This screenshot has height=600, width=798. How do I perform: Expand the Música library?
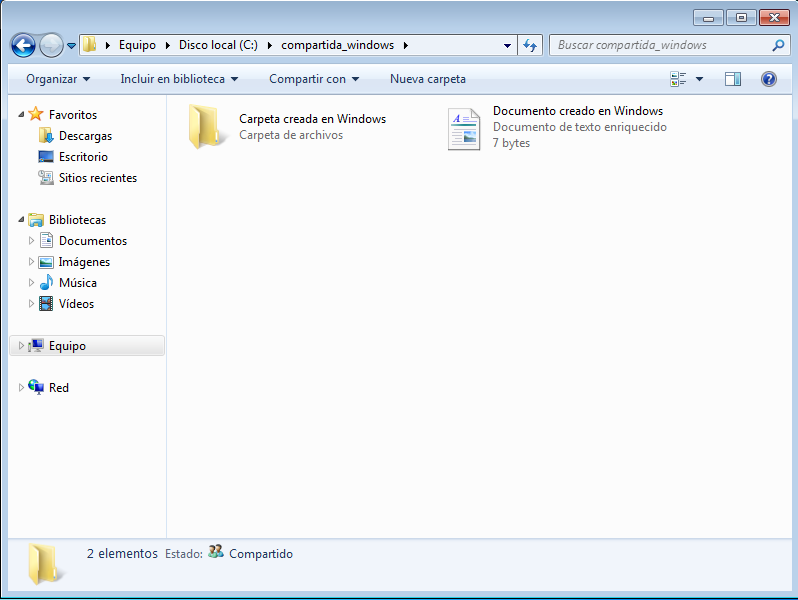(x=31, y=282)
